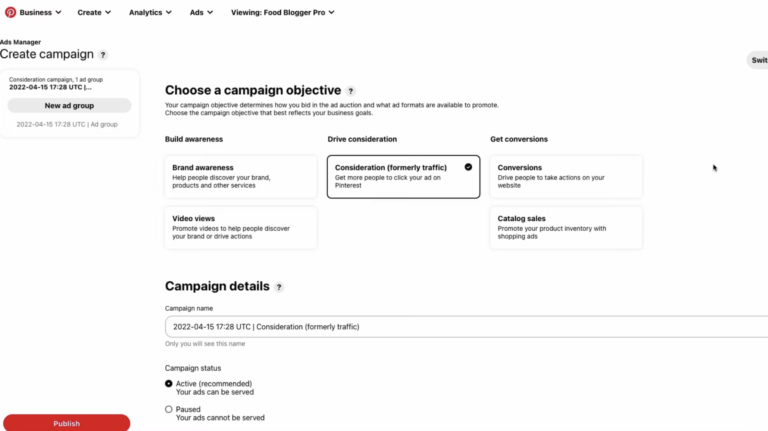Click the red Publish button
The image size is (768, 431).
67,423
